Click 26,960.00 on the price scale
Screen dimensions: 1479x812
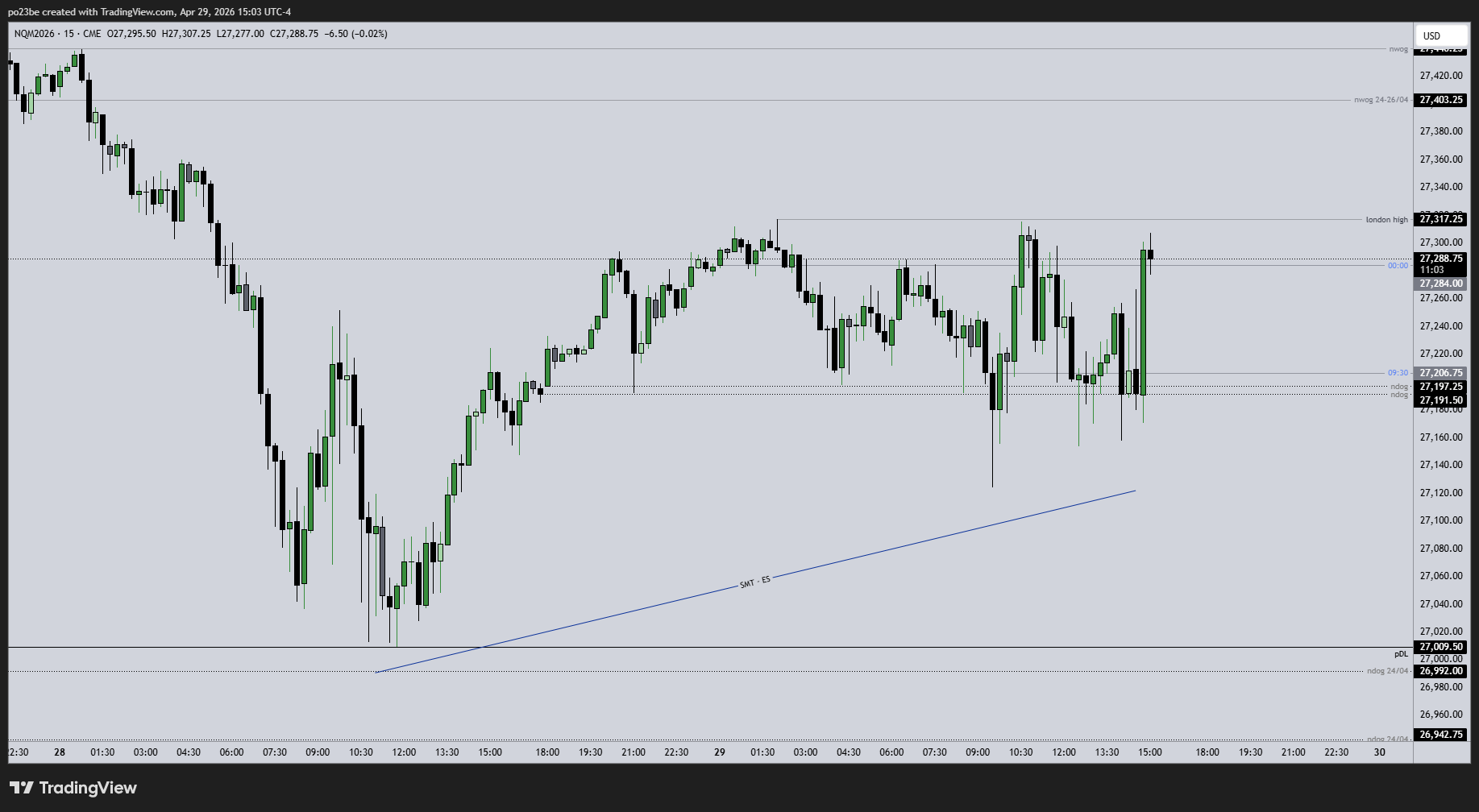point(1441,715)
